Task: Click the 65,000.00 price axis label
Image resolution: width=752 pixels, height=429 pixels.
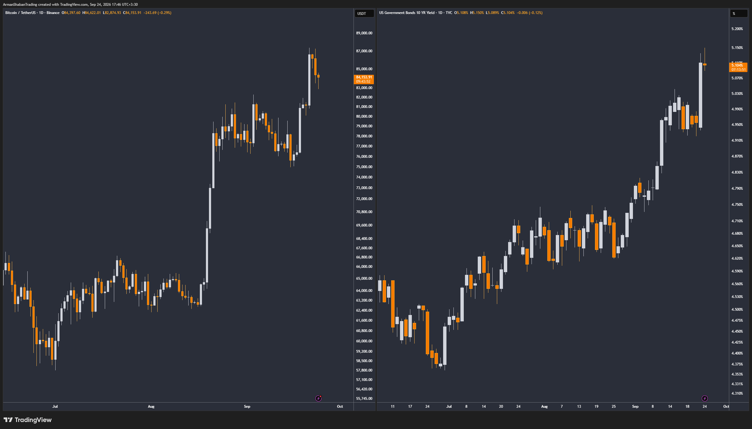Action: (x=364, y=278)
